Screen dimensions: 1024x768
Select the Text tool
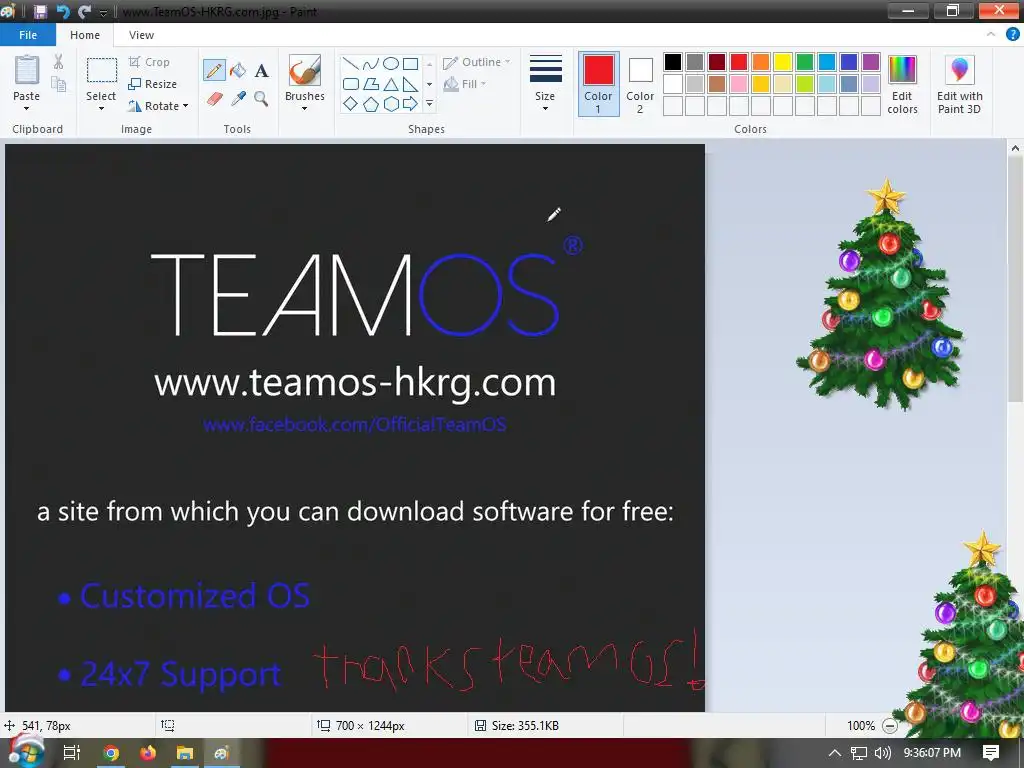261,71
